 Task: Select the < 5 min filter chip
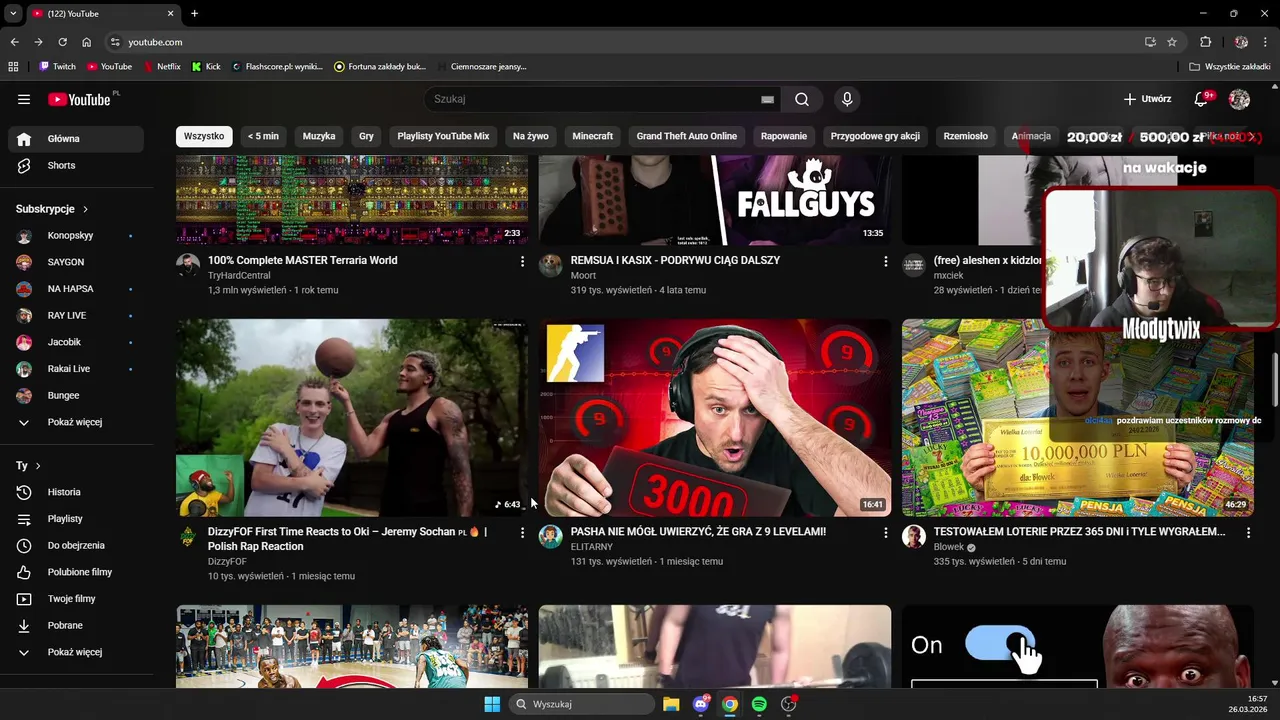pyautogui.click(x=263, y=136)
